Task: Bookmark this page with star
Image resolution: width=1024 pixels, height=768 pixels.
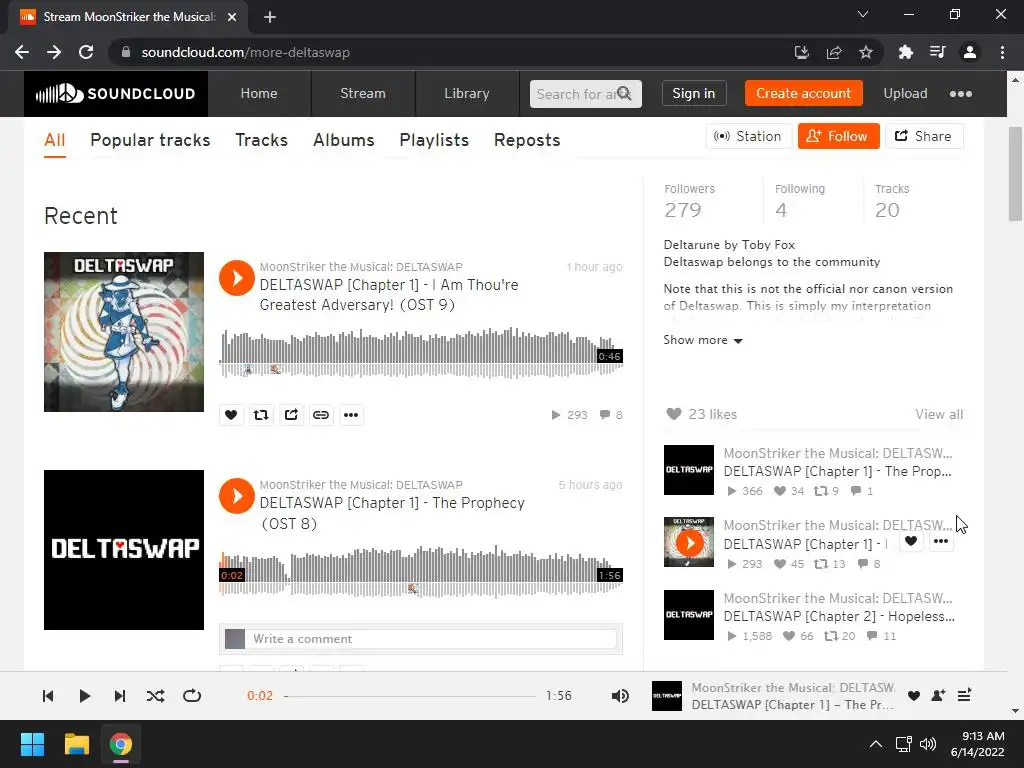Action: [866, 52]
